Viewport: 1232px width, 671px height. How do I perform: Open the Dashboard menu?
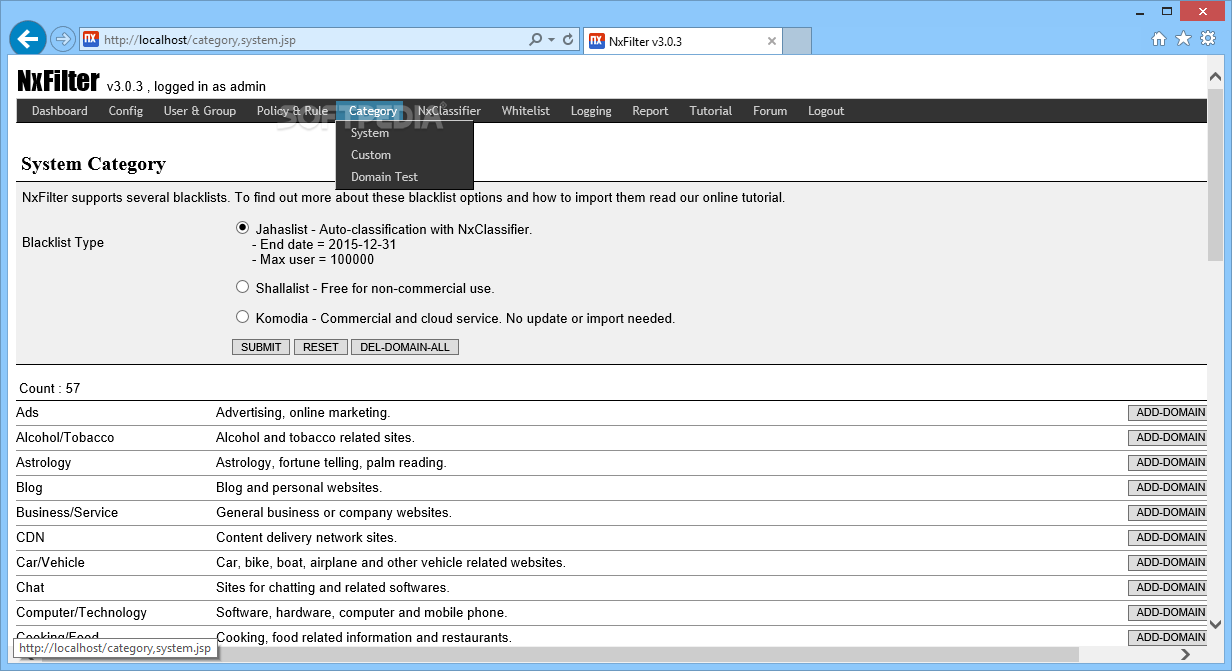click(59, 111)
